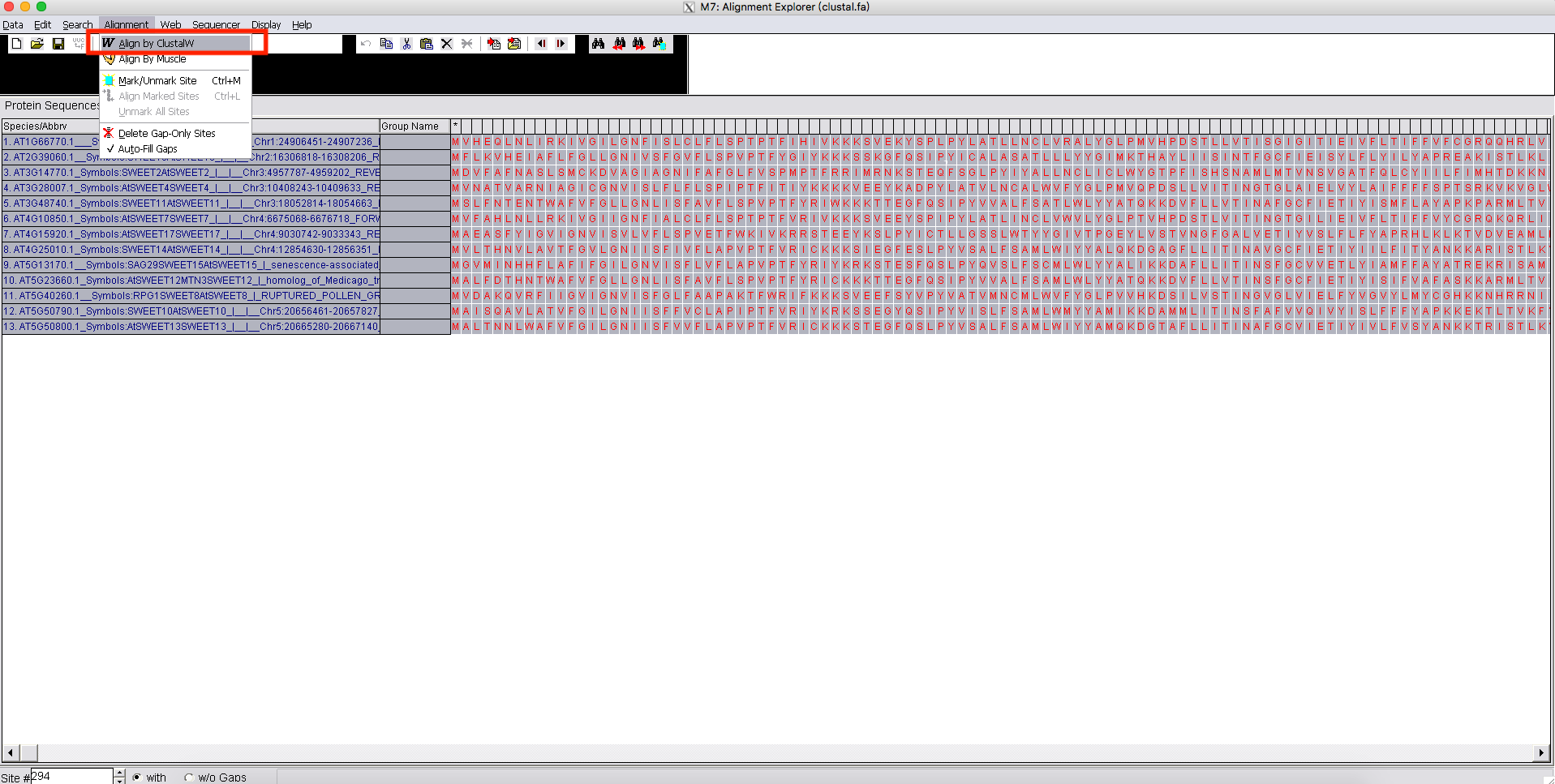Select the 'with' gaps radio button
The image size is (1555, 784).
coord(137,778)
